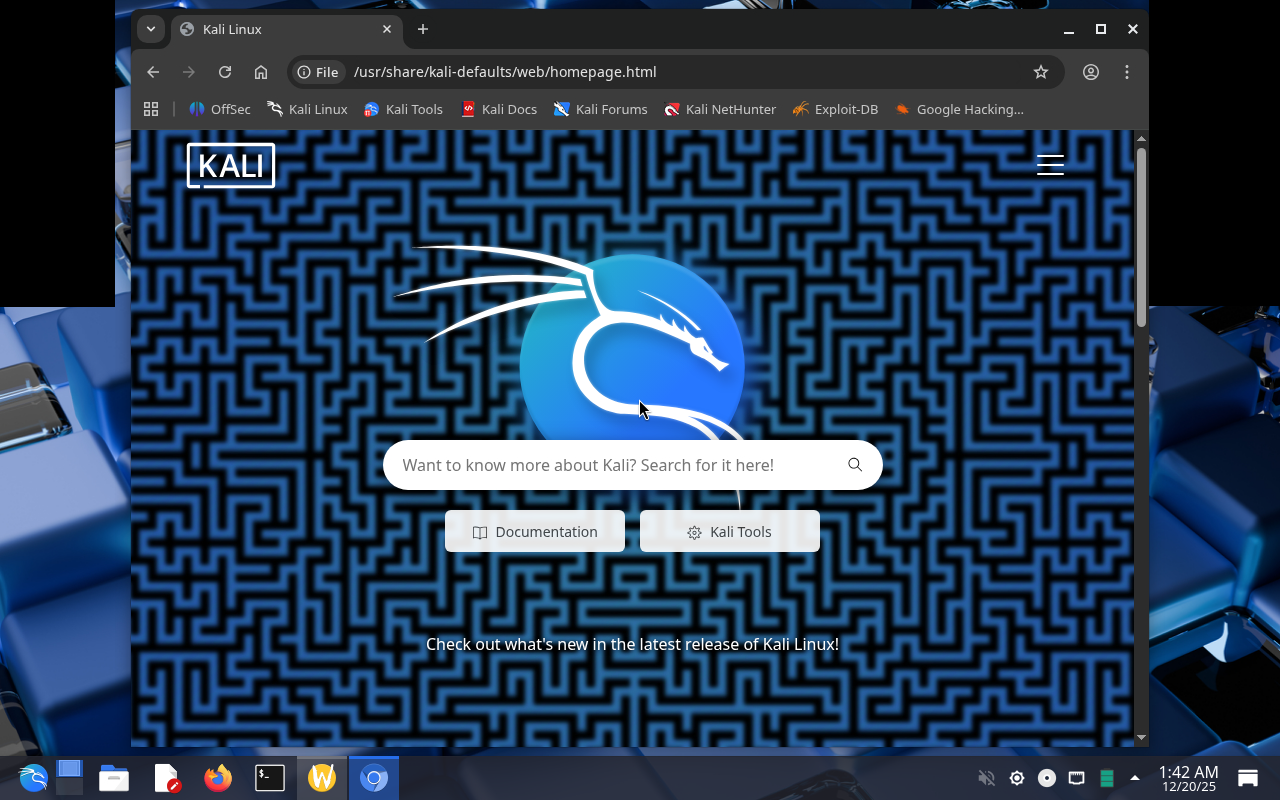
Task: Bookmark this page with the star icon
Action: coord(1041,72)
